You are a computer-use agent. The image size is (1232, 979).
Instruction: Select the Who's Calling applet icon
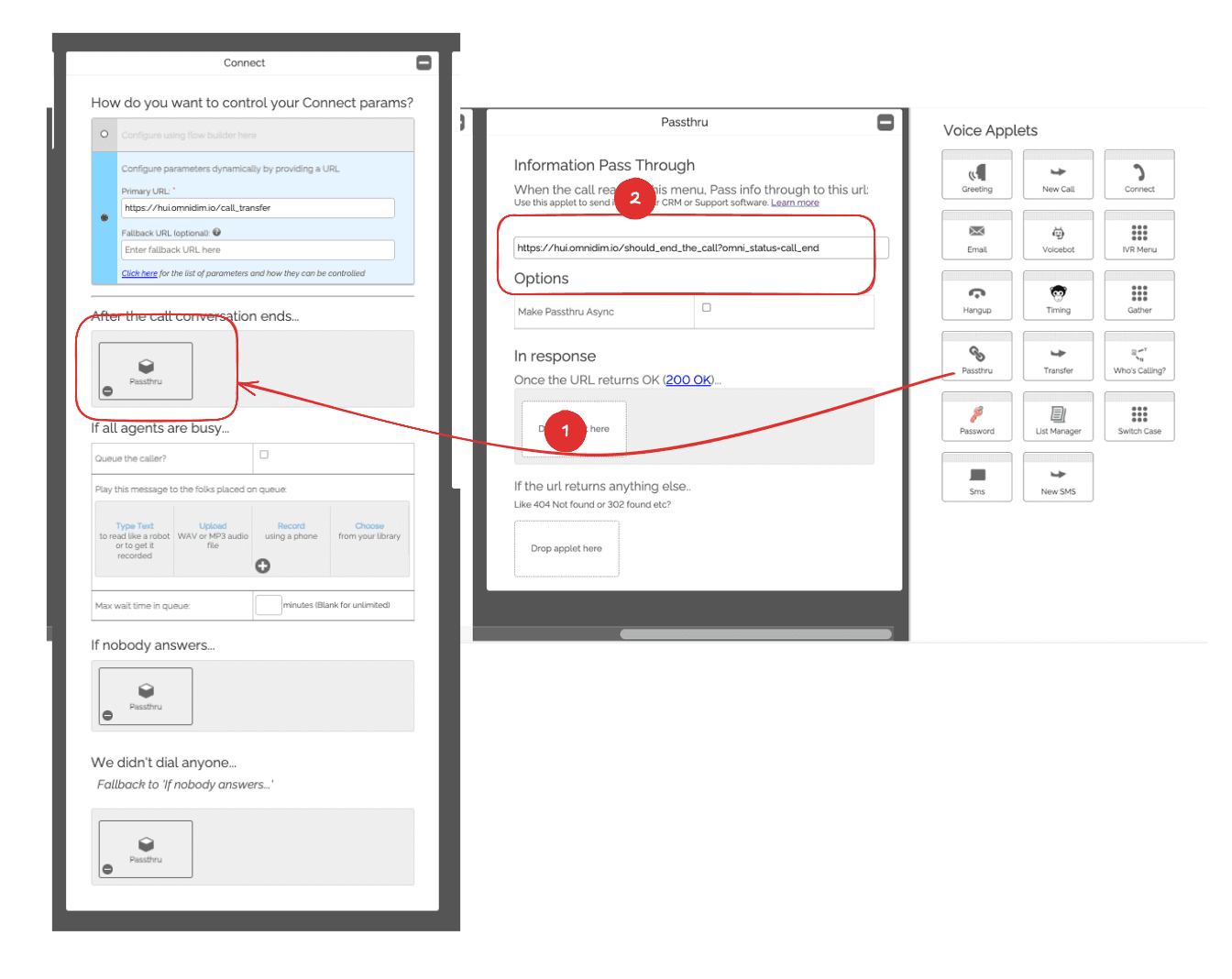click(1139, 356)
